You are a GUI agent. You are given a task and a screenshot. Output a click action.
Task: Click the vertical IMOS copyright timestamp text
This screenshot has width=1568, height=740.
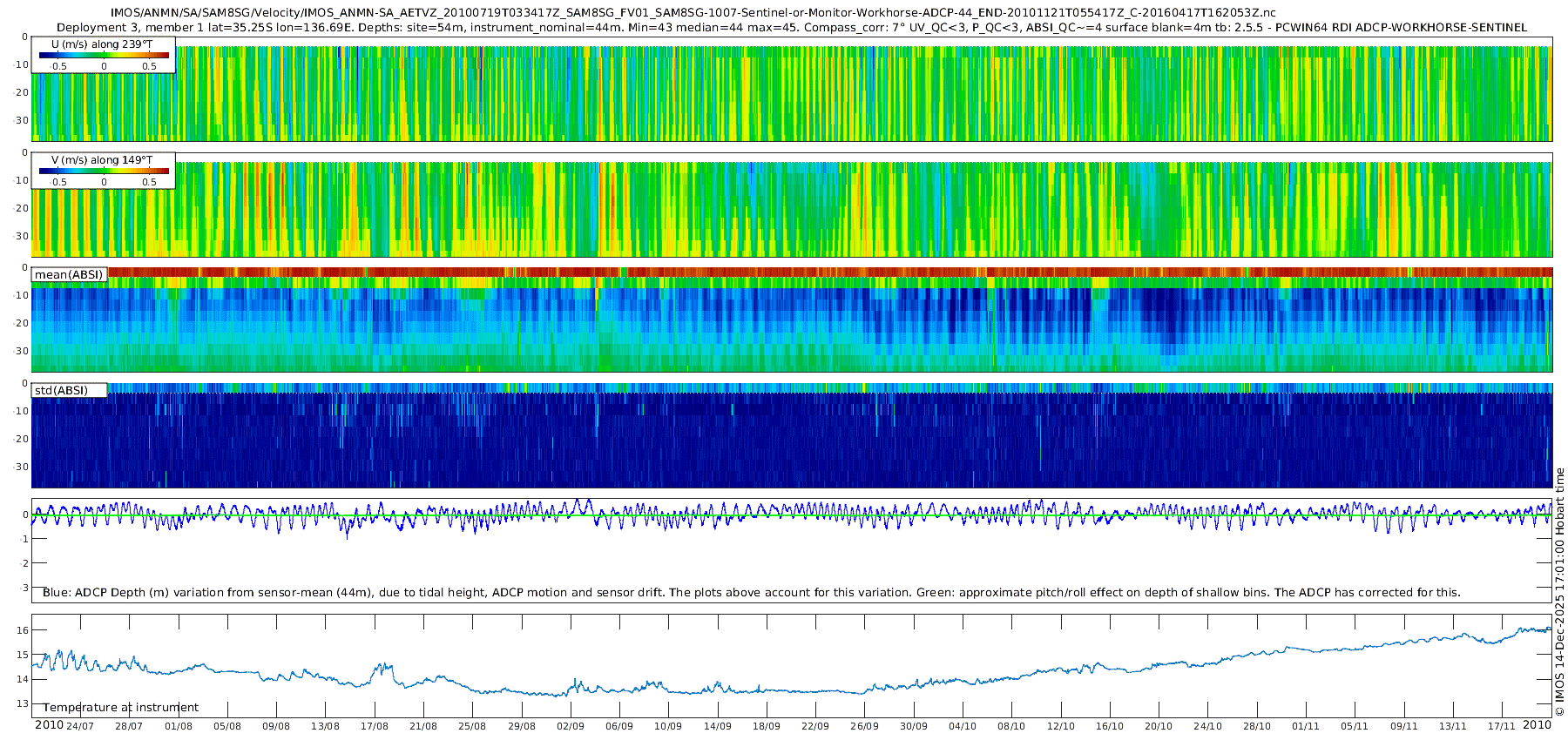coord(1559,592)
